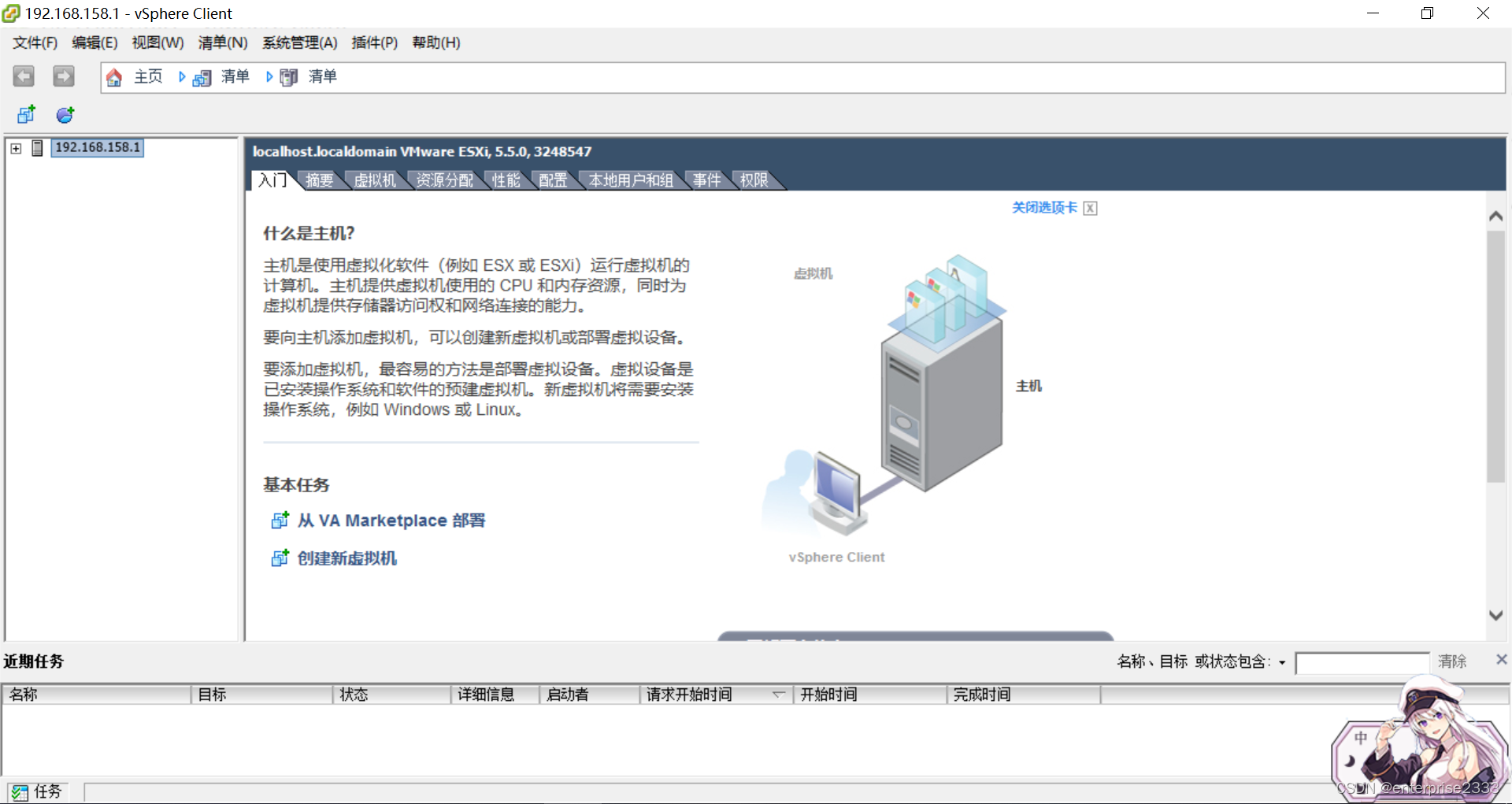This screenshot has width=1512, height=804.
Task: Close the recent tasks panel with X
Action: tap(1501, 660)
